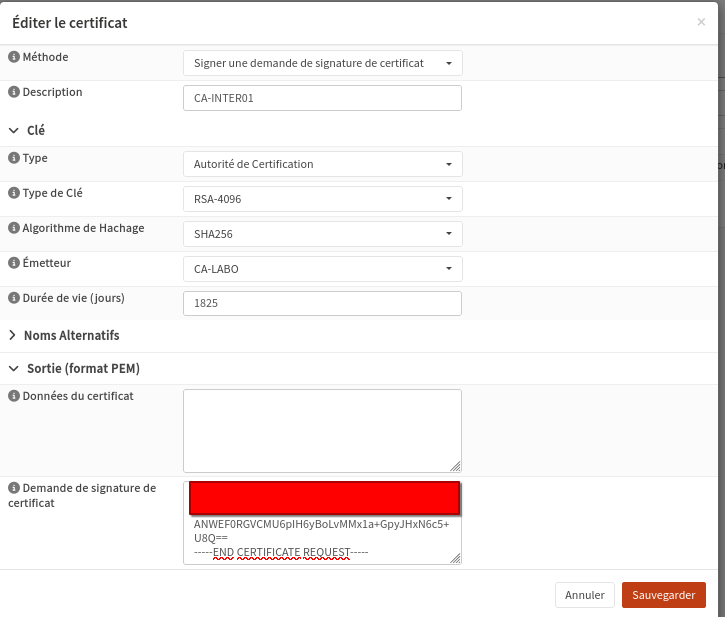Click the info icon beside Type de Clé

click(x=14, y=194)
